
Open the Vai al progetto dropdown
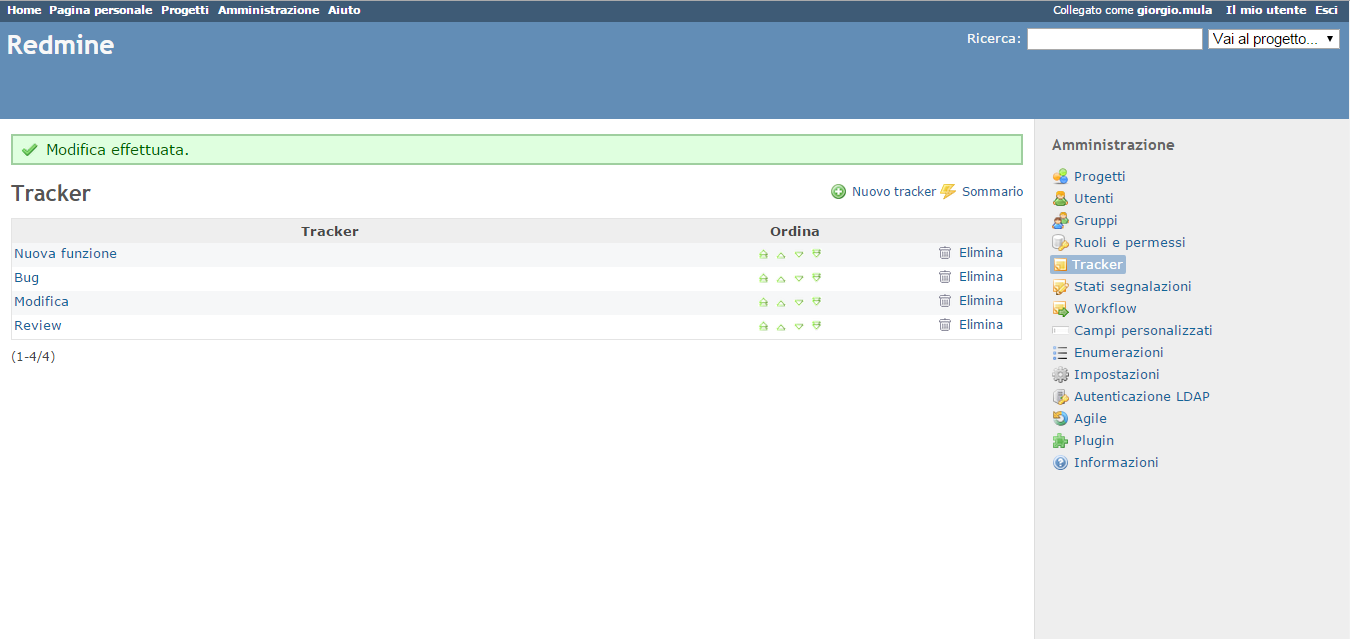1273,39
